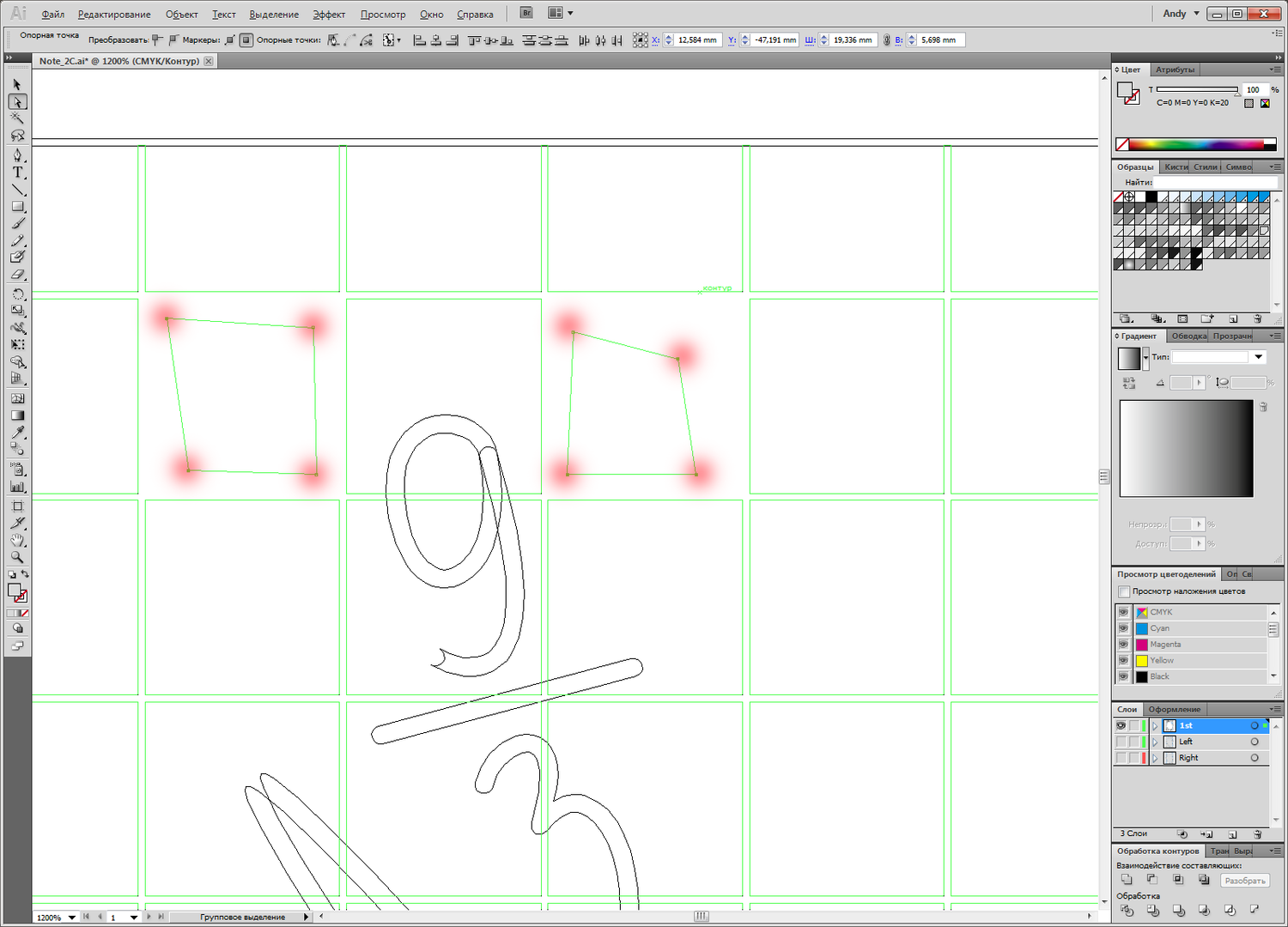Screen dimensions: 1288x927
Task: Open the artboard navigation dropdown
Action: tap(134, 918)
